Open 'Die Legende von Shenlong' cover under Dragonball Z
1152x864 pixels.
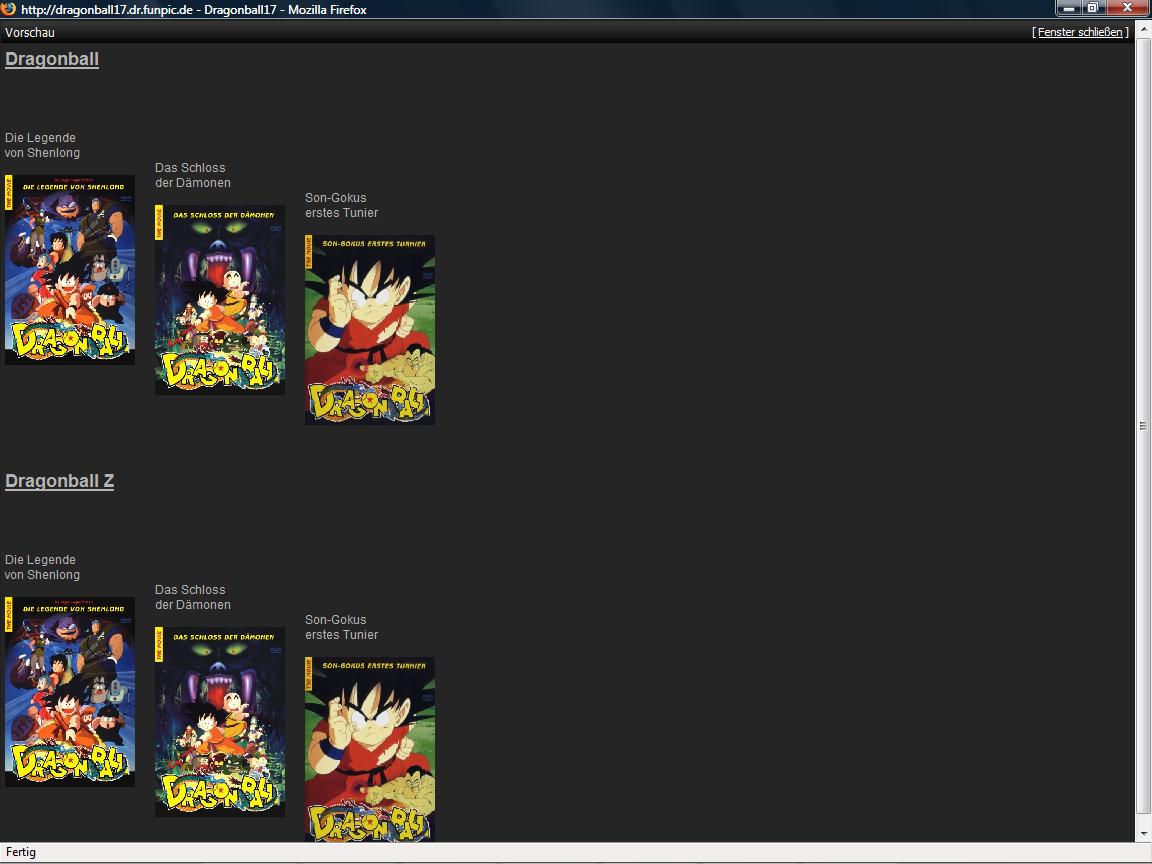tap(70, 692)
